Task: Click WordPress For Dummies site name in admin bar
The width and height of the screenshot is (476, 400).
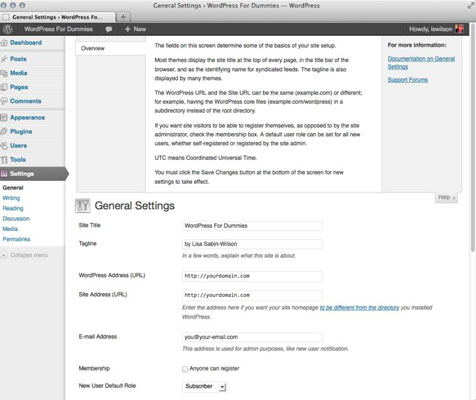Action: 58,29
